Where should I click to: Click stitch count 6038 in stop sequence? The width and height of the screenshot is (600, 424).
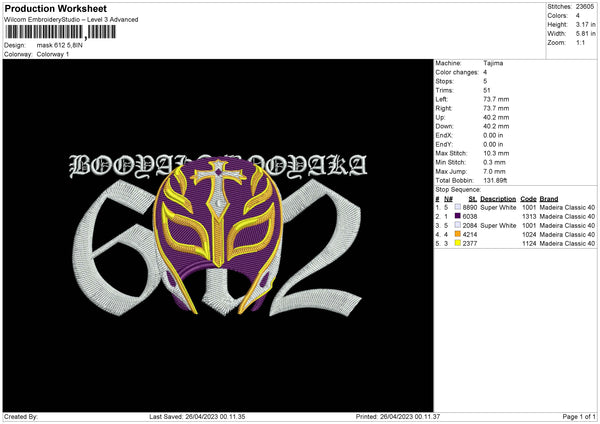coord(470,216)
